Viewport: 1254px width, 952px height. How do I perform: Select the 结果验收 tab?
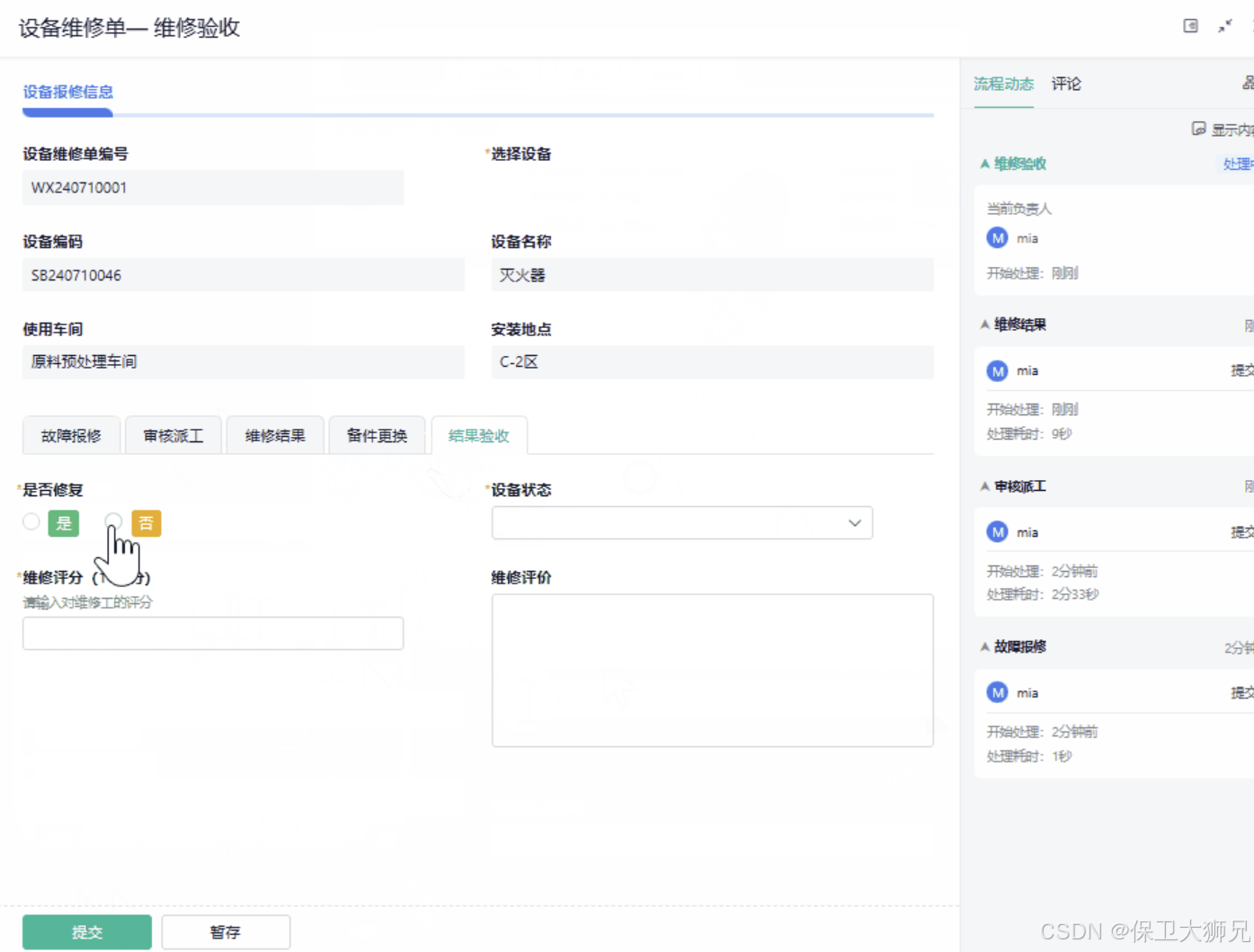coord(479,436)
